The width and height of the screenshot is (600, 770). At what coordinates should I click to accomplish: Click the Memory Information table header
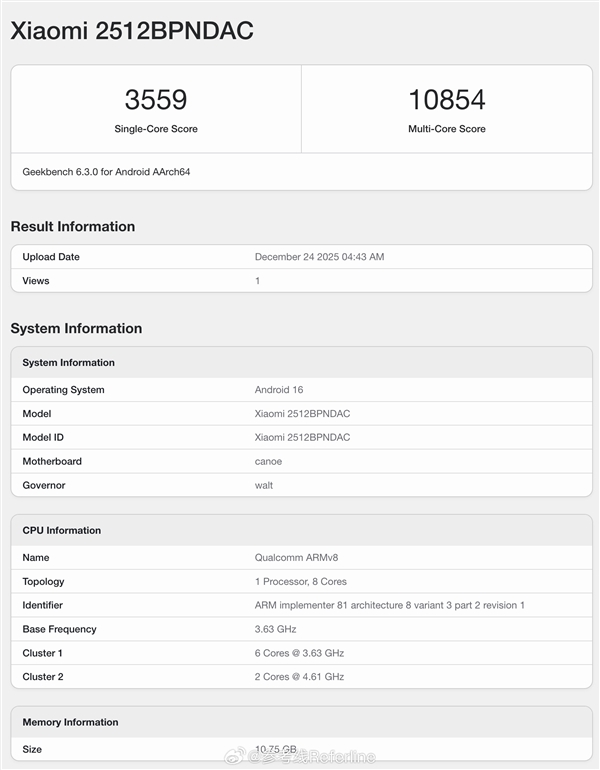pyautogui.click(x=70, y=722)
